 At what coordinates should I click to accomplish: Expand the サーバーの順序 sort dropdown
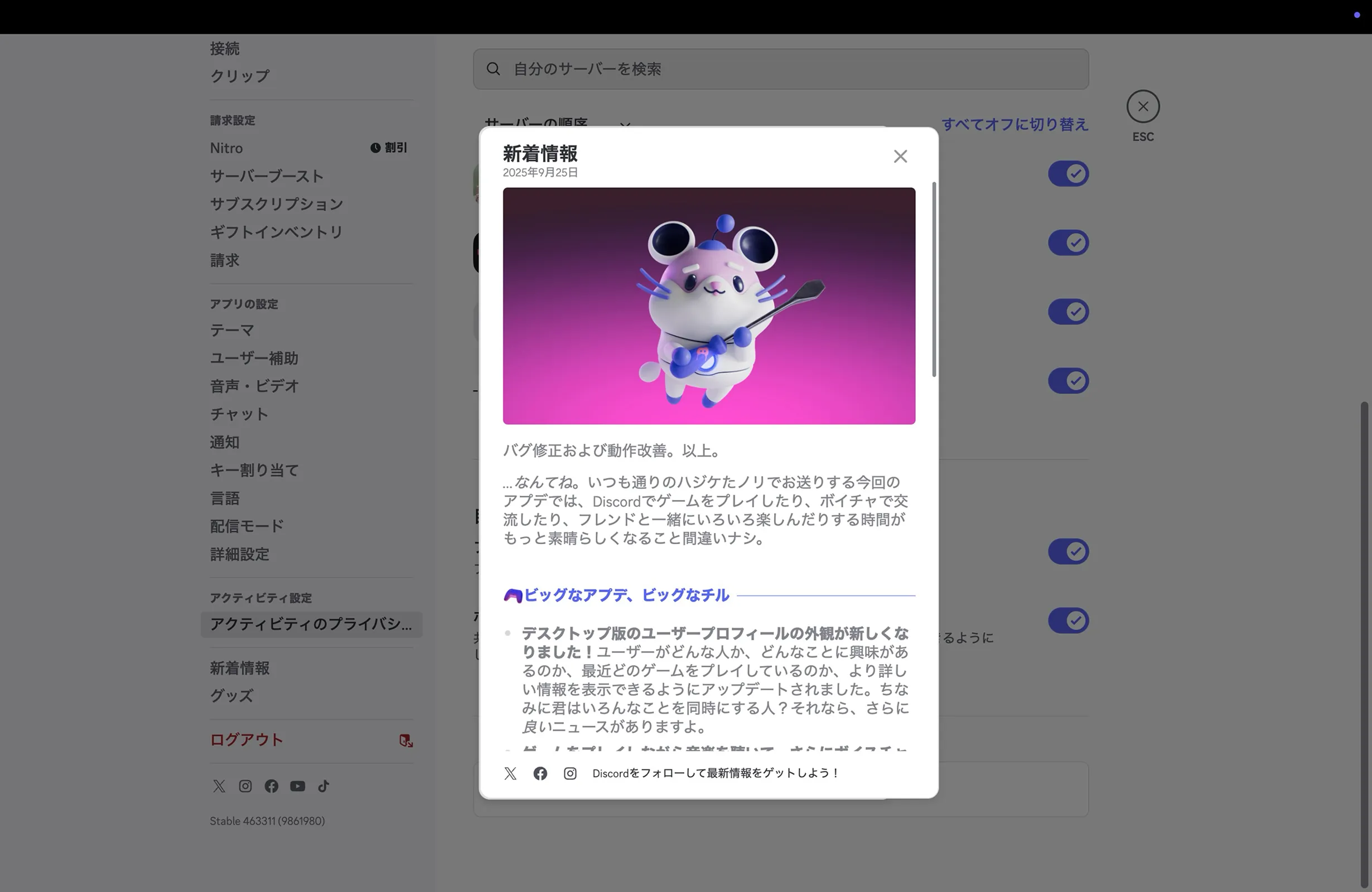pyautogui.click(x=558, y=123)
